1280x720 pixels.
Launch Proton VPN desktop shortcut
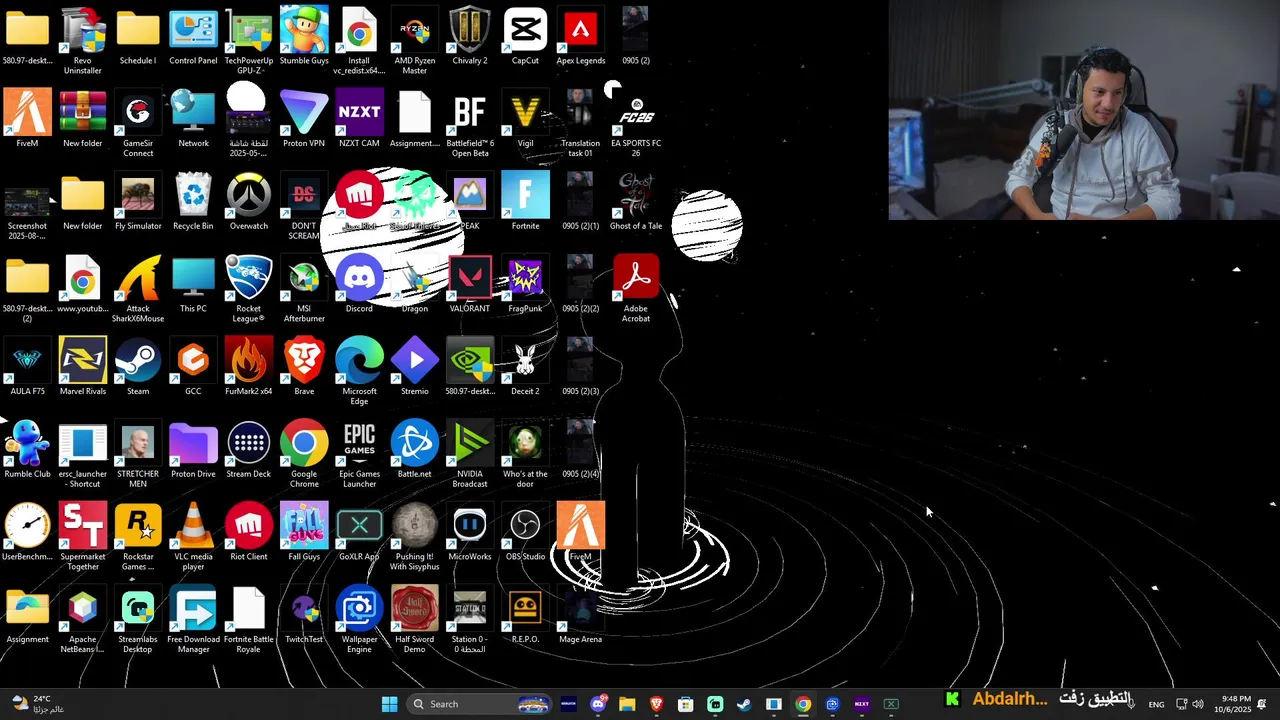click(304, 118)
